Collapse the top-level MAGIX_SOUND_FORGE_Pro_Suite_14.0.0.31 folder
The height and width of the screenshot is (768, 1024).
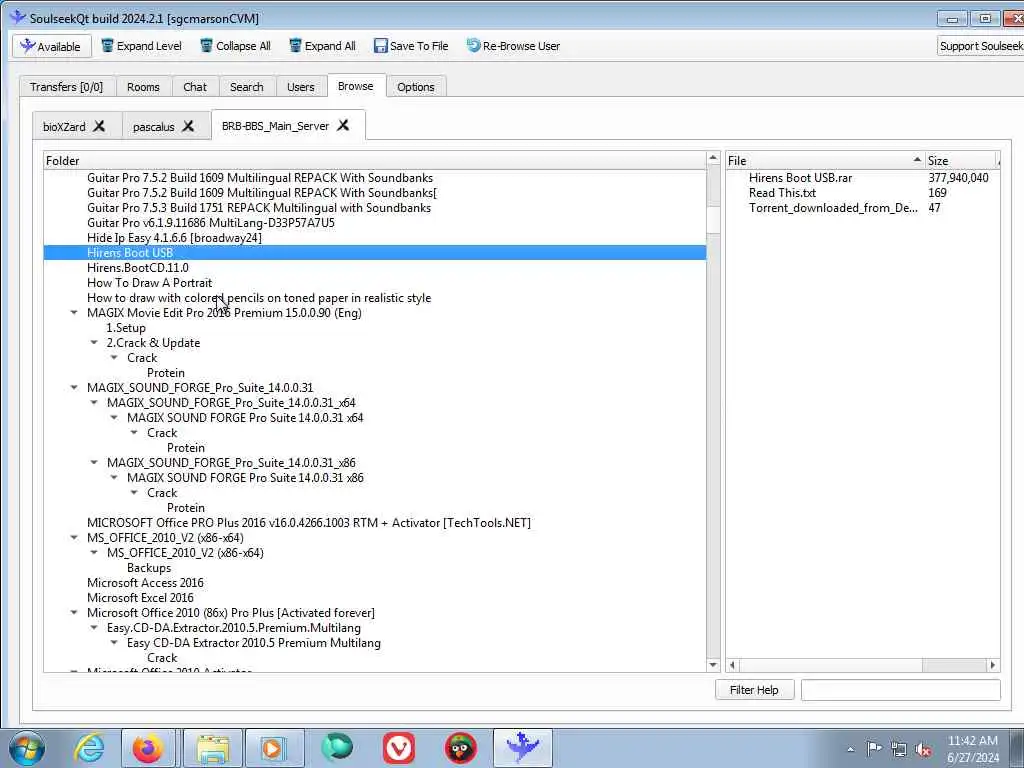pos(74,388)
